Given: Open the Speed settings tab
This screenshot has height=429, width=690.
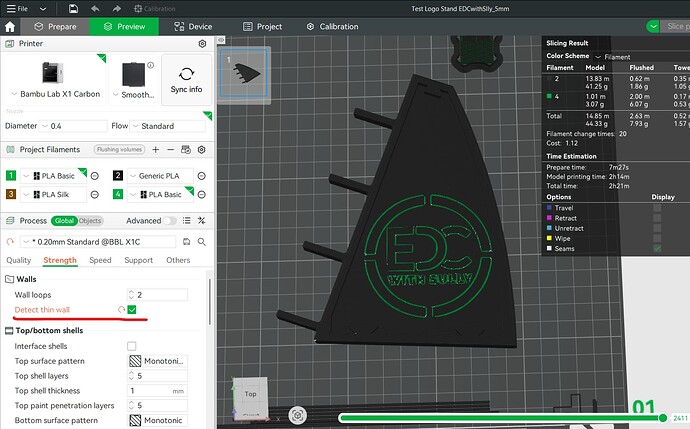Looking at the screenshot, I should pos(100,260).
